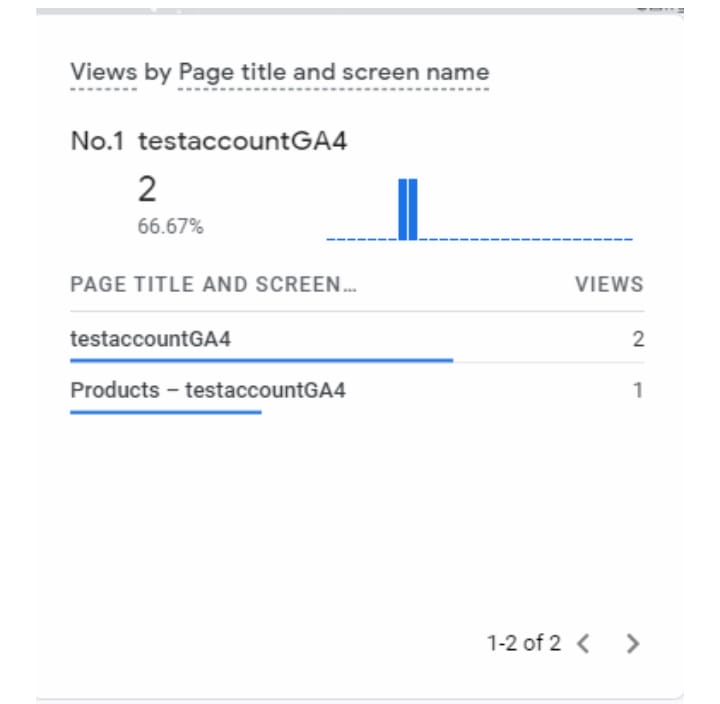
Task: Click the large 2 views count
Action: (x=147, y=189)
